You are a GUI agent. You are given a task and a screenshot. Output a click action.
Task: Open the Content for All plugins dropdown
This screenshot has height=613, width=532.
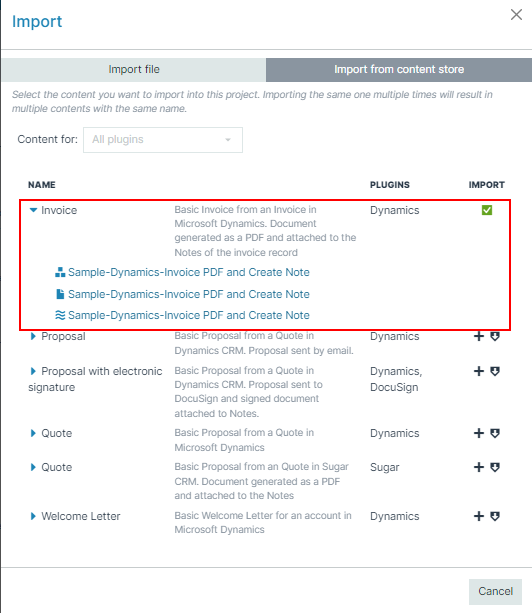pos(163,140)
